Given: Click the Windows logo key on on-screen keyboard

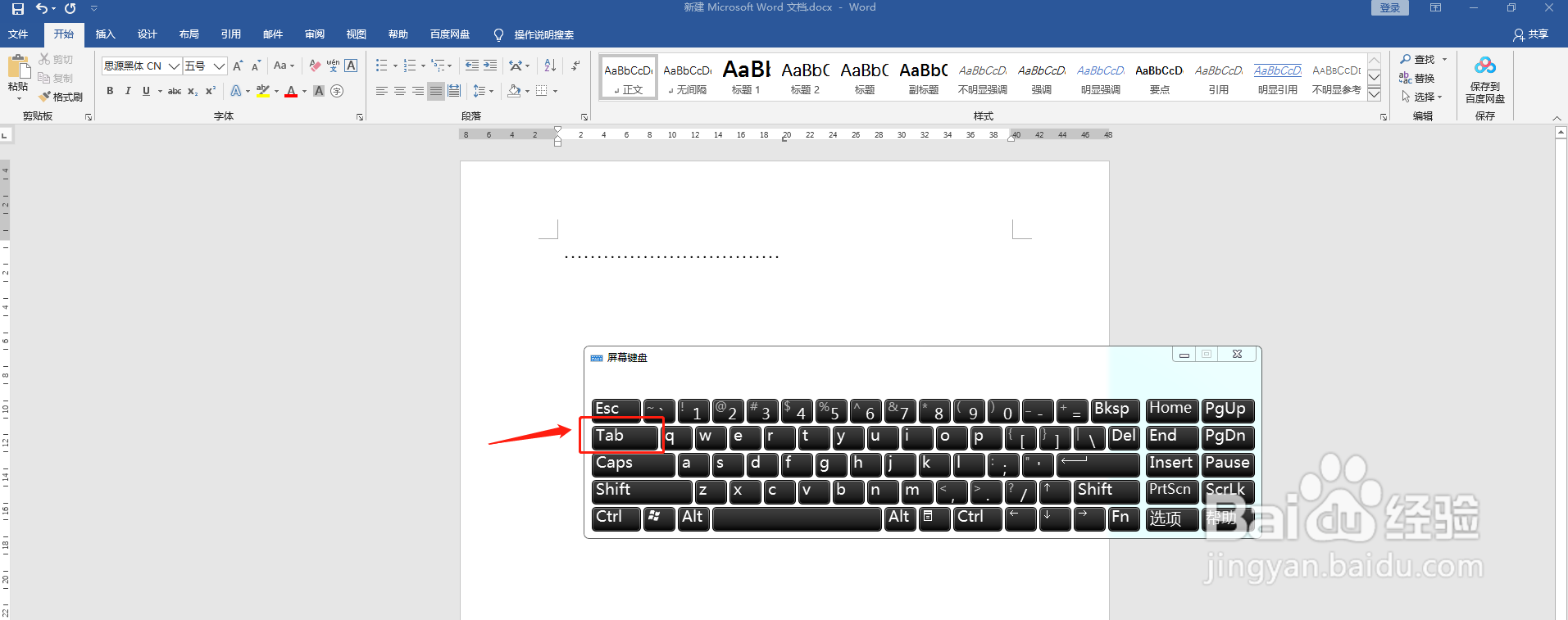Looking at the screenshot, I should click(x=659, y=518).
